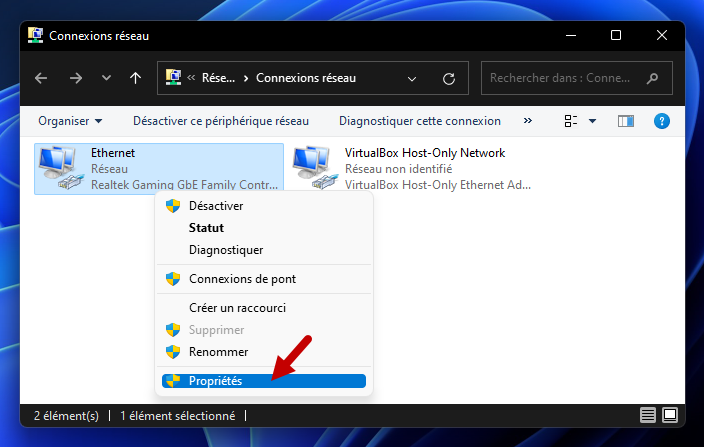Choose Connexions de pont from context menu
The width and height of the screenshot is (704, 447).
point(264,279)
